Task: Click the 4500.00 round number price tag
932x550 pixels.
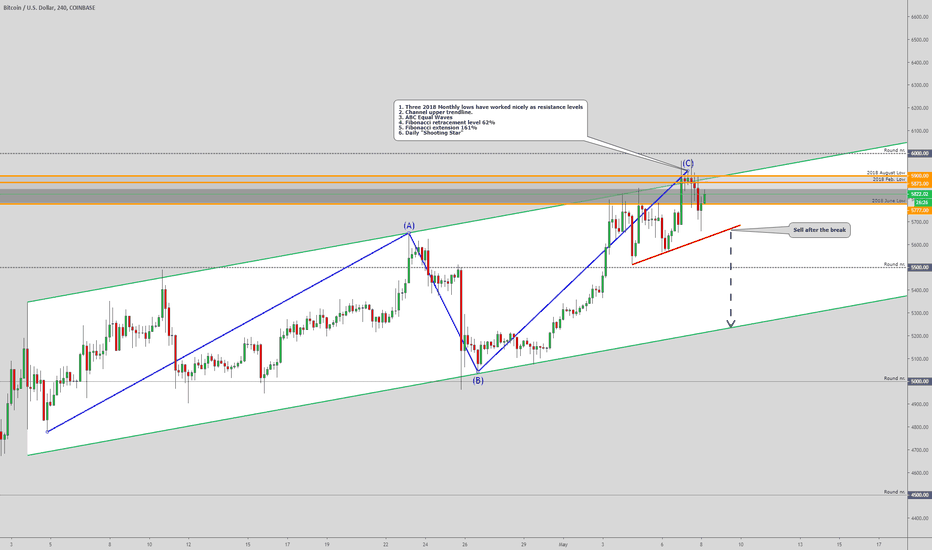Action: (920, 495)
